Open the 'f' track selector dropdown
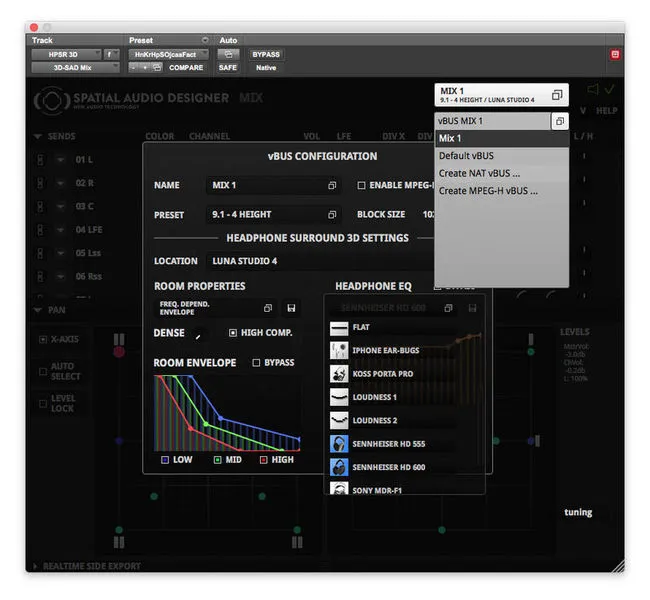Image resolution: width=650 pixels, height=600 pixels. tap(111, 54)
